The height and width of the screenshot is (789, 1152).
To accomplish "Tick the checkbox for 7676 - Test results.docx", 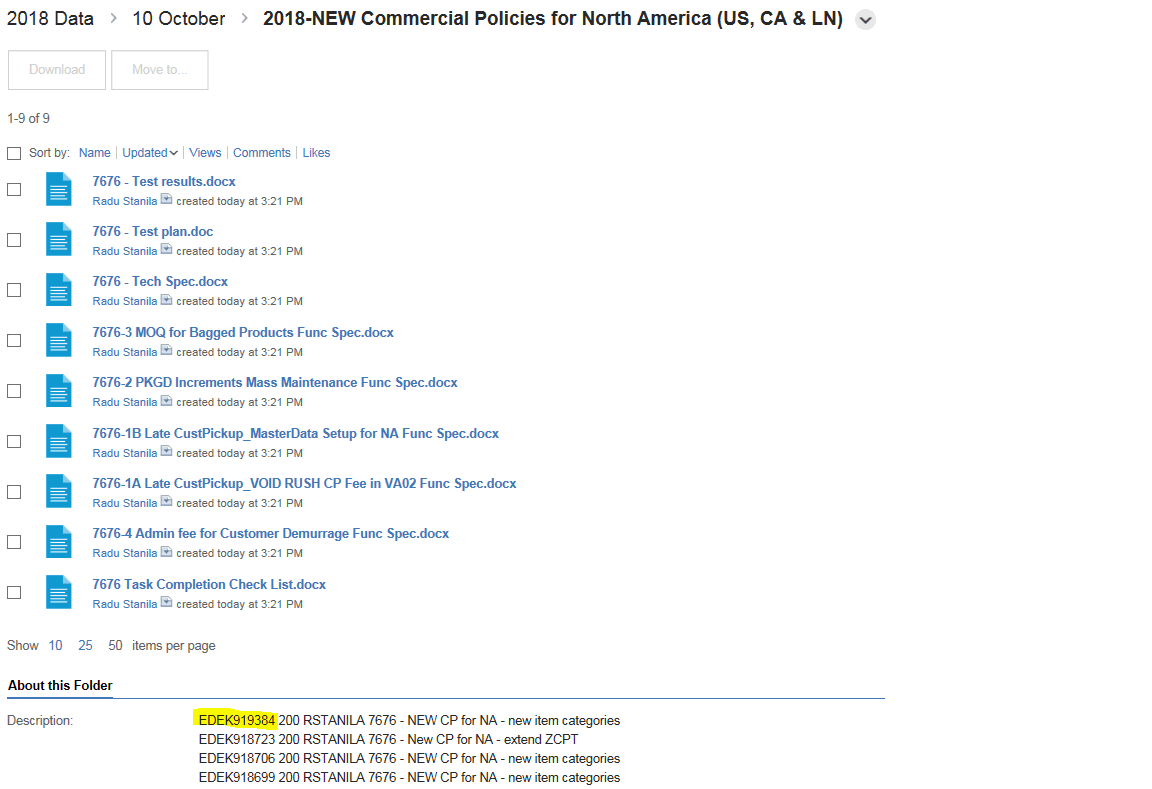I will coord(14,189).
